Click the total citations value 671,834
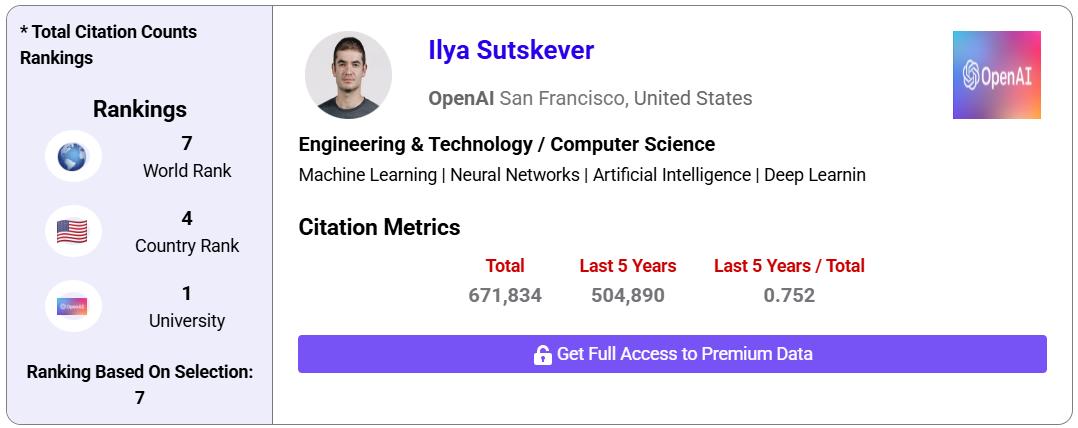1078x428 pixels. (x=505, y=295)
